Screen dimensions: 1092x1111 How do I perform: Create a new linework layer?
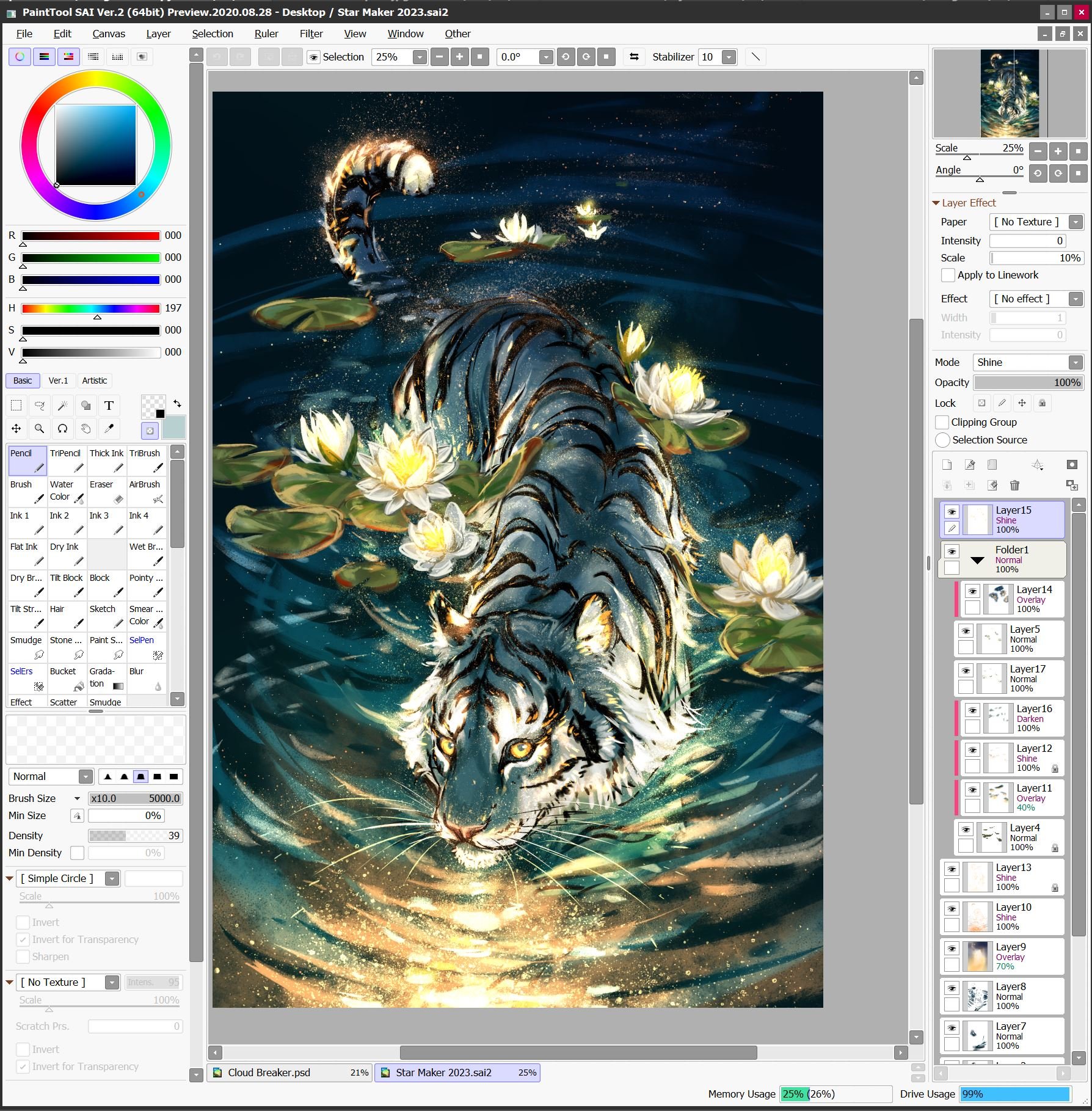(x=970, y=465)
